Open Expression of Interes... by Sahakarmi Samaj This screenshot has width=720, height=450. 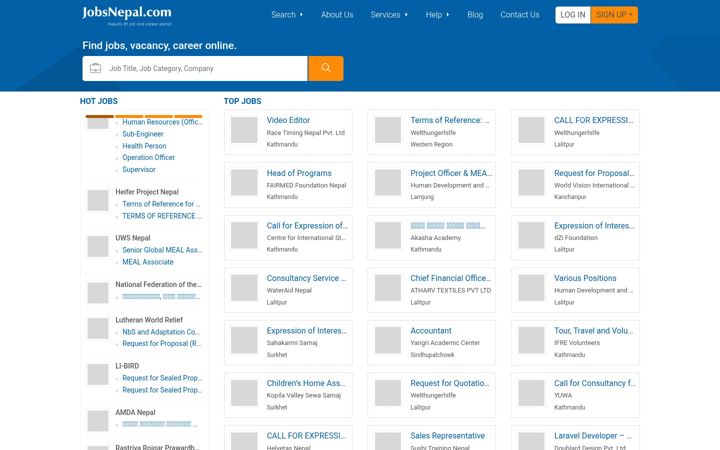(x=307, y=331)
